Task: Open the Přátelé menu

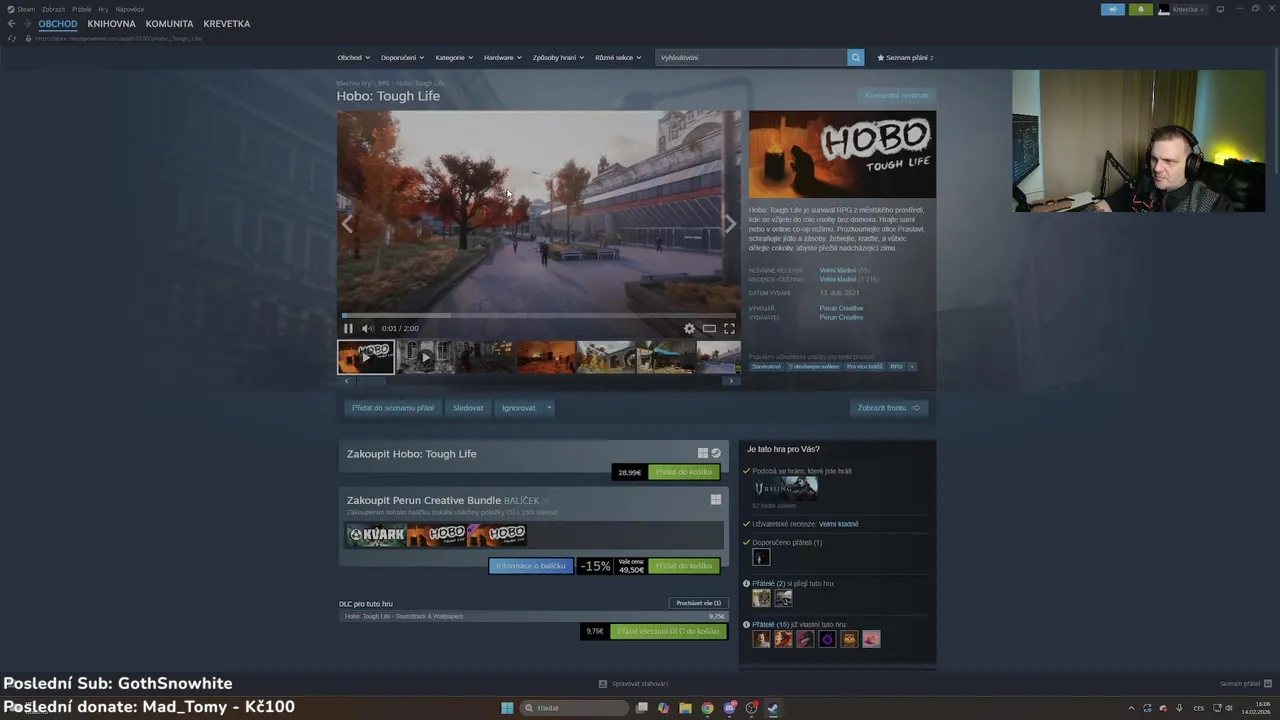Action: click(82, 9)
